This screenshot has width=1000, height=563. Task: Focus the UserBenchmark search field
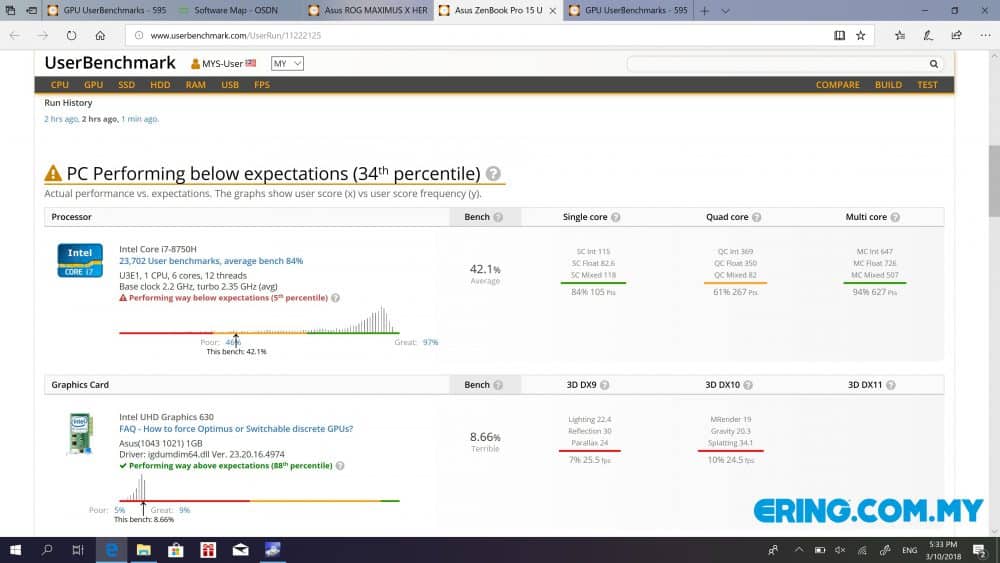778,64
